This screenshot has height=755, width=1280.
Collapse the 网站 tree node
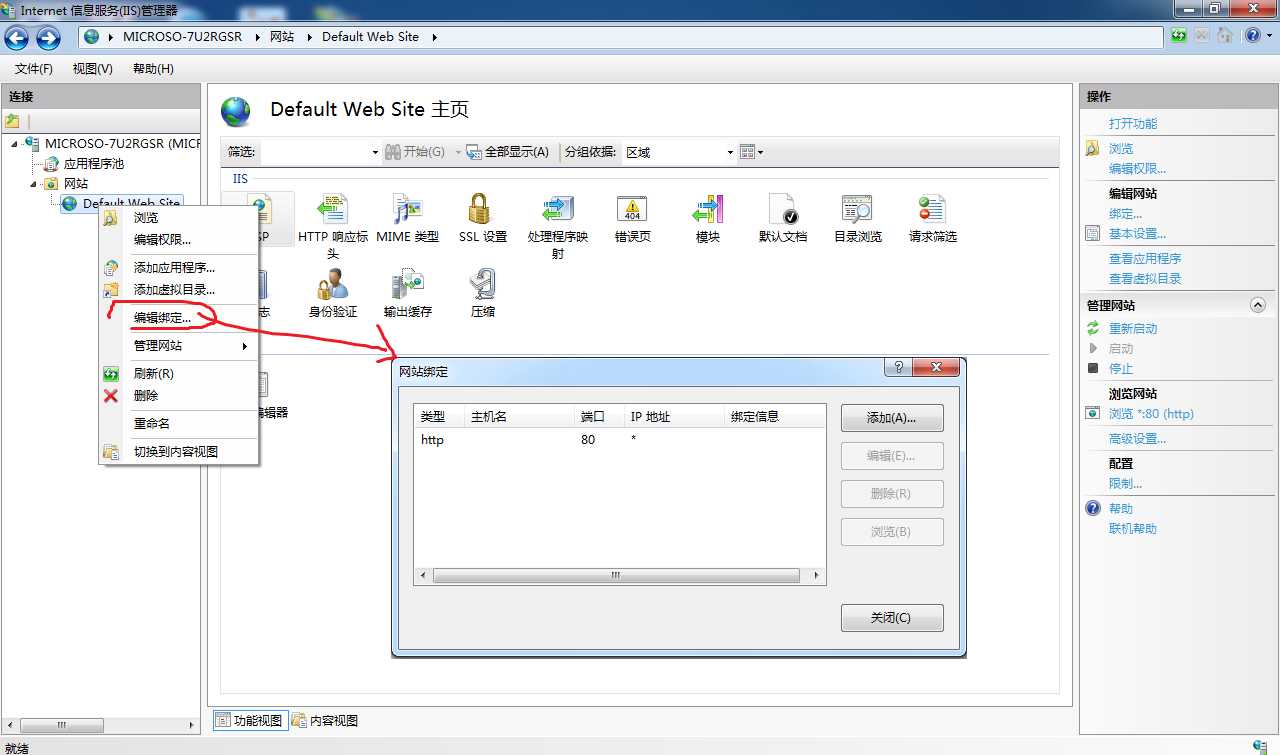pyautogui.click(x=33, y=184)
